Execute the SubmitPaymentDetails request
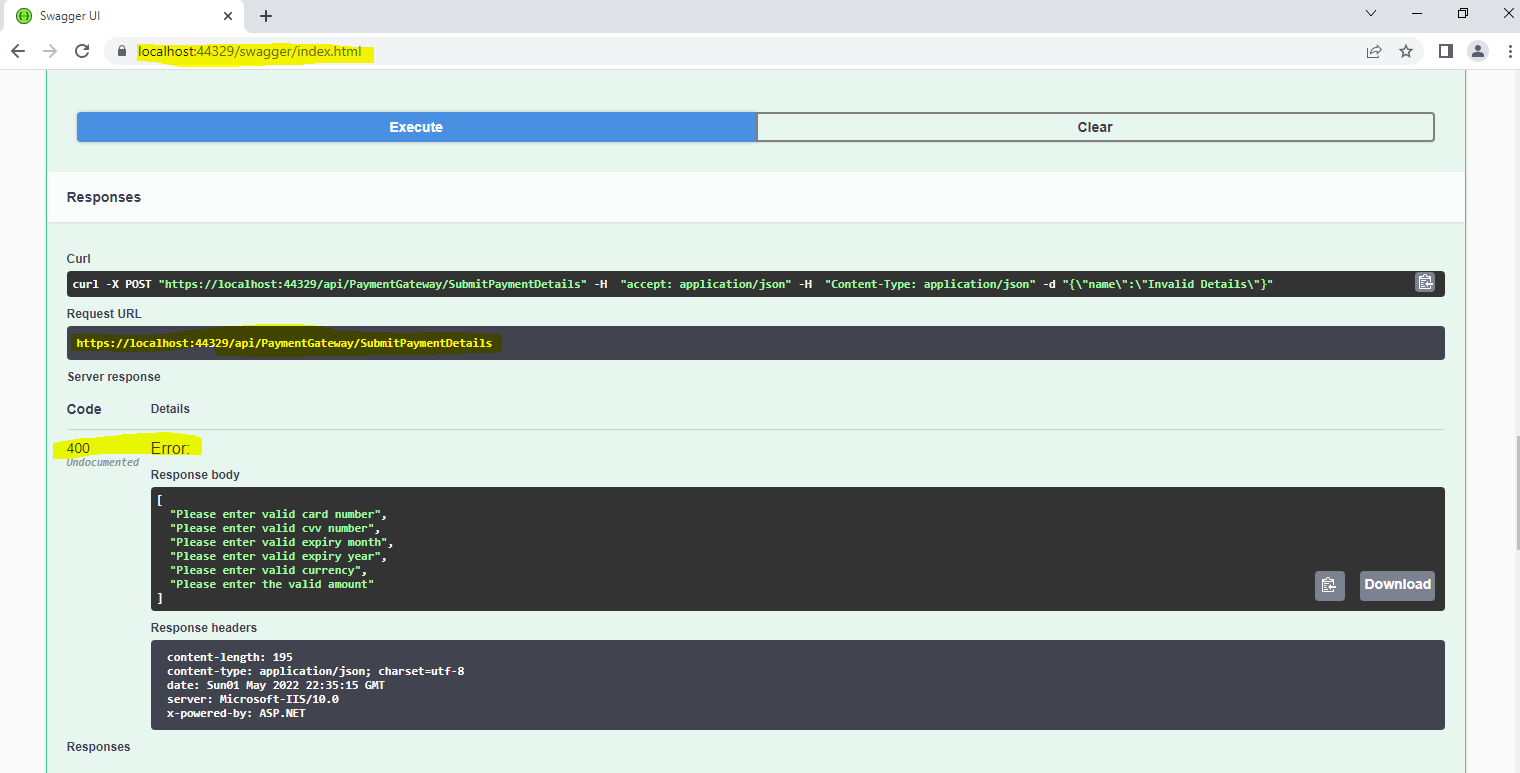This screenshot has height=773, width=1520. [x=415, y=127]
